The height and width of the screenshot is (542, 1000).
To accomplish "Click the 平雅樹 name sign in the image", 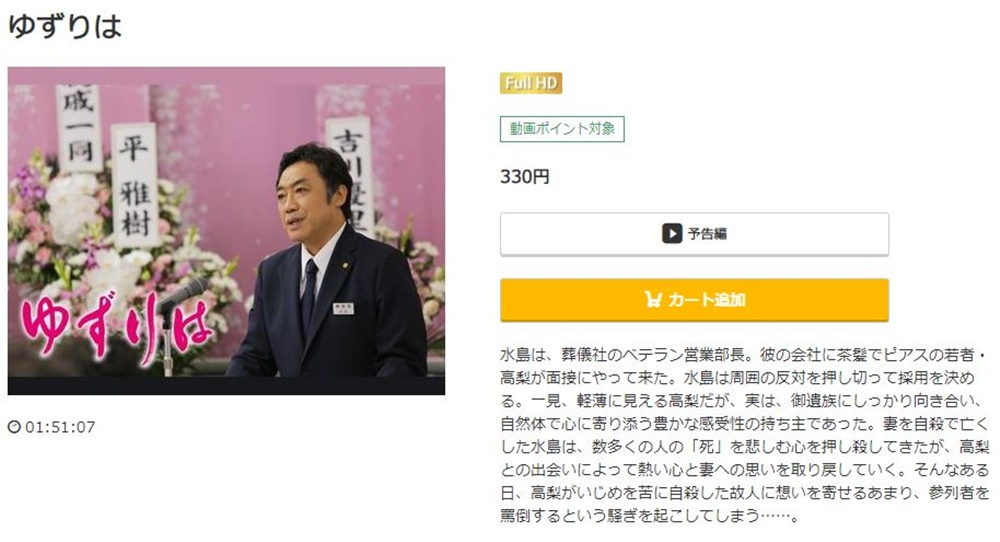I will [x=135, y=186].
